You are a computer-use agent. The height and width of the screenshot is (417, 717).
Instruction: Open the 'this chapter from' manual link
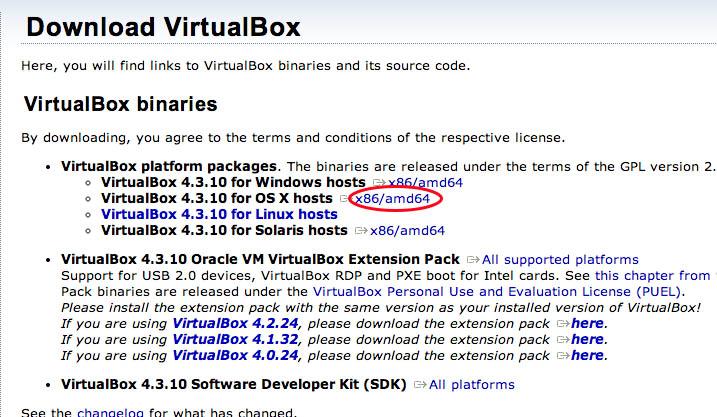pyautogui.click(x=652, y=275)
